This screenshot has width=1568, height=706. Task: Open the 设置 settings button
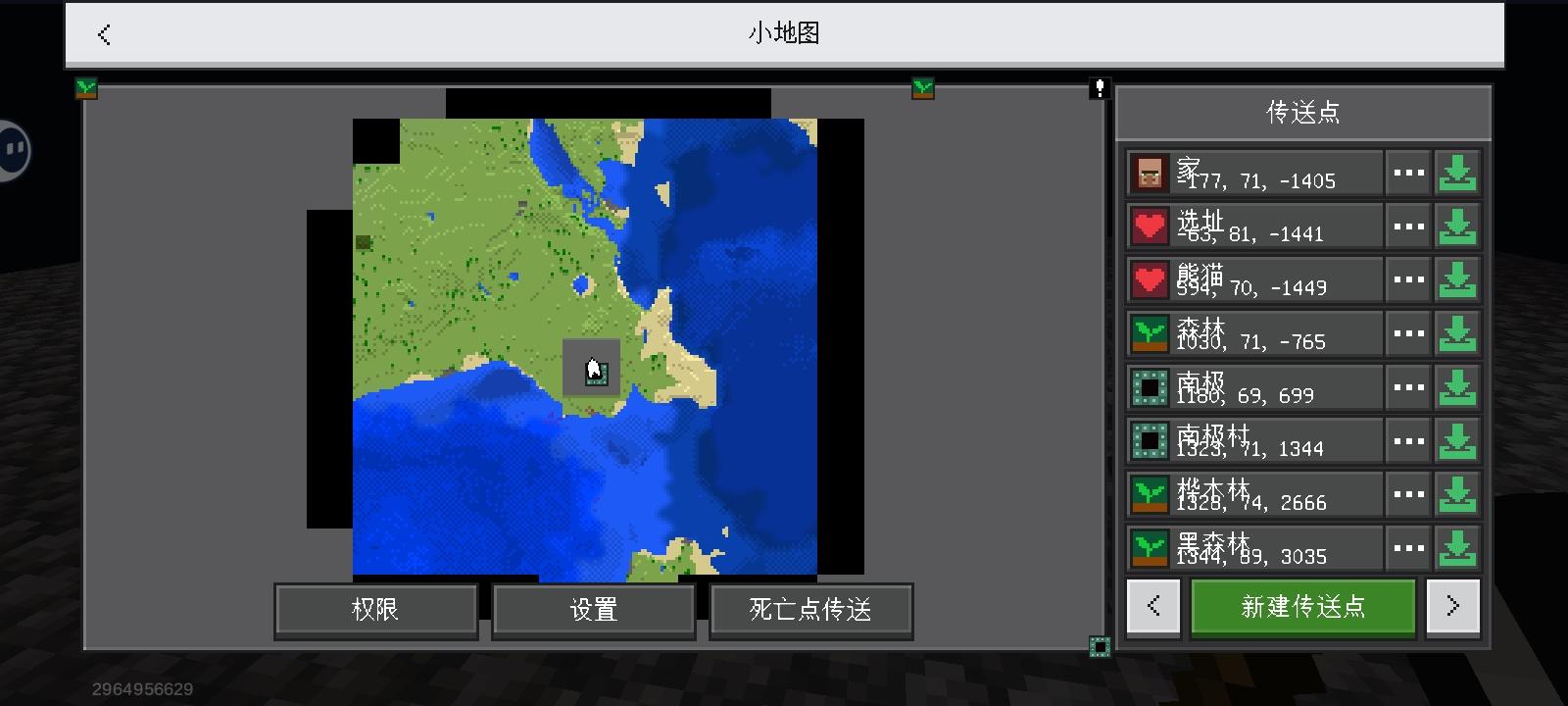(593, 610)
